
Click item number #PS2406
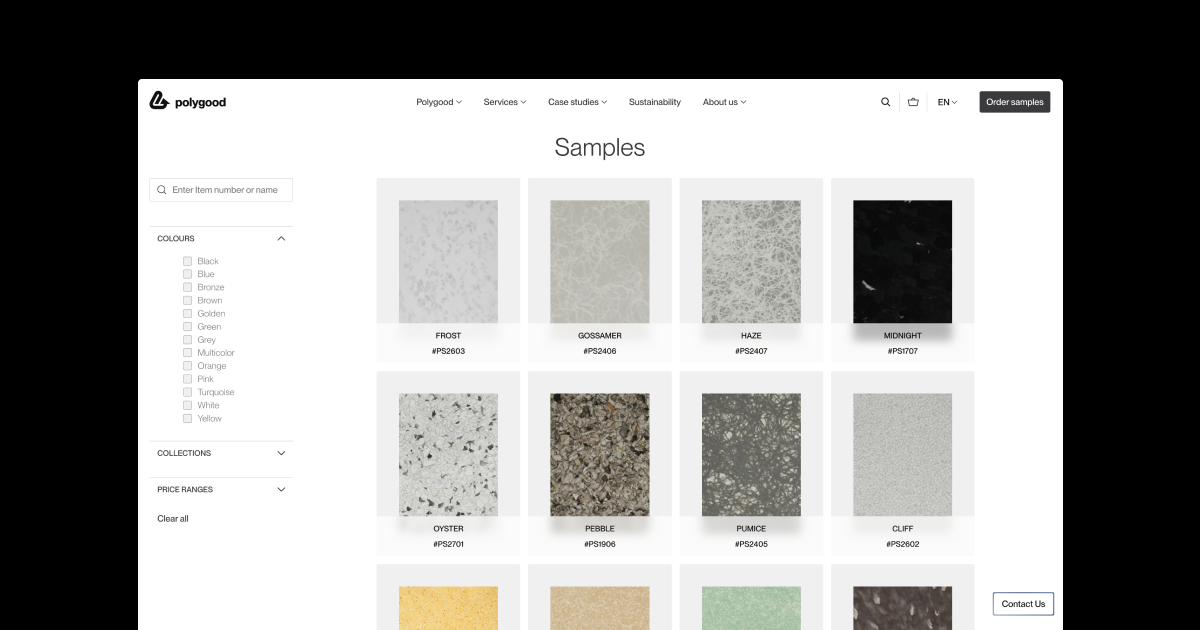click(x=600, y=352)
